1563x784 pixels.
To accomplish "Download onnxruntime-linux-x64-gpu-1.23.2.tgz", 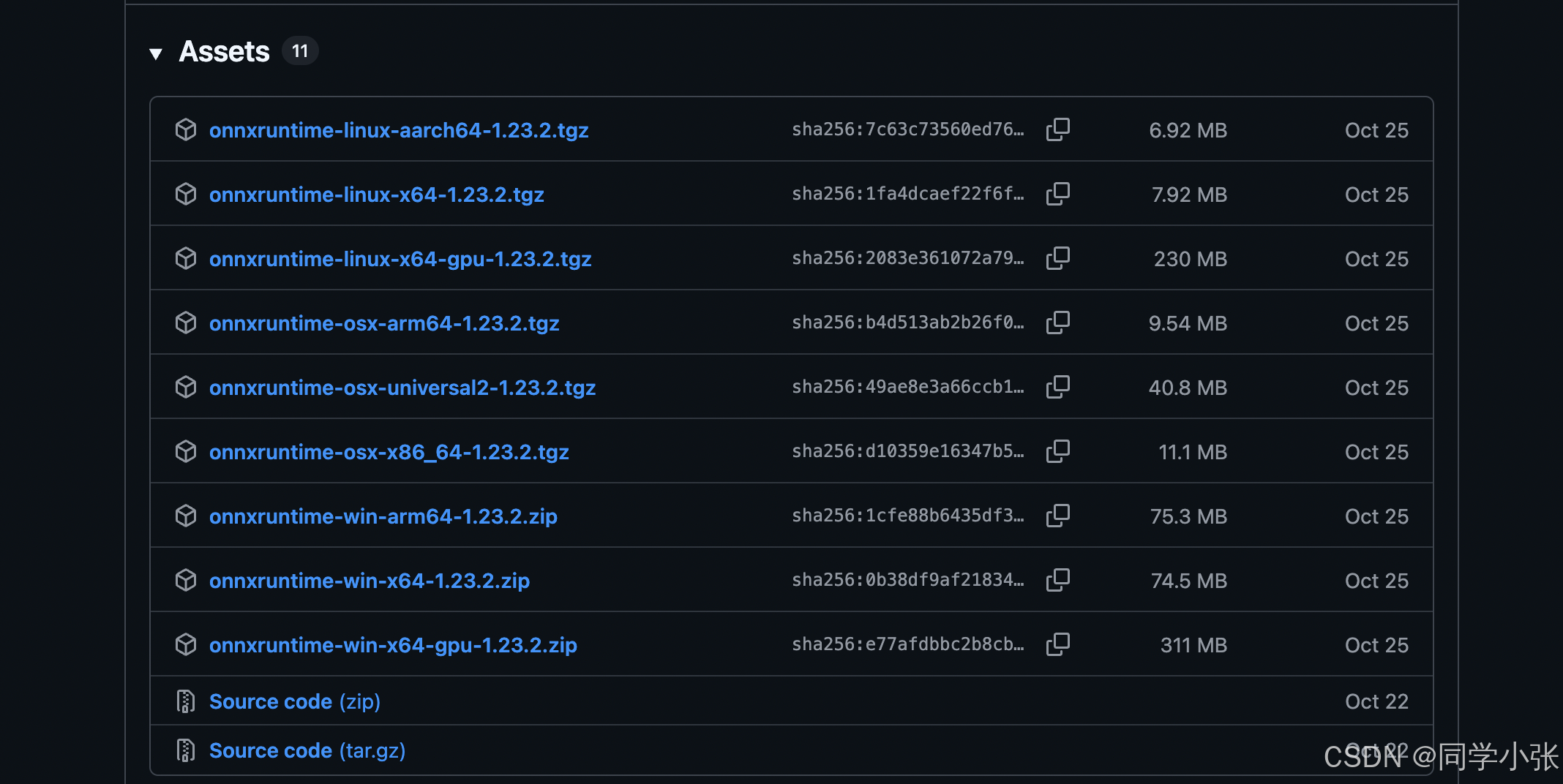I will 400,259.
